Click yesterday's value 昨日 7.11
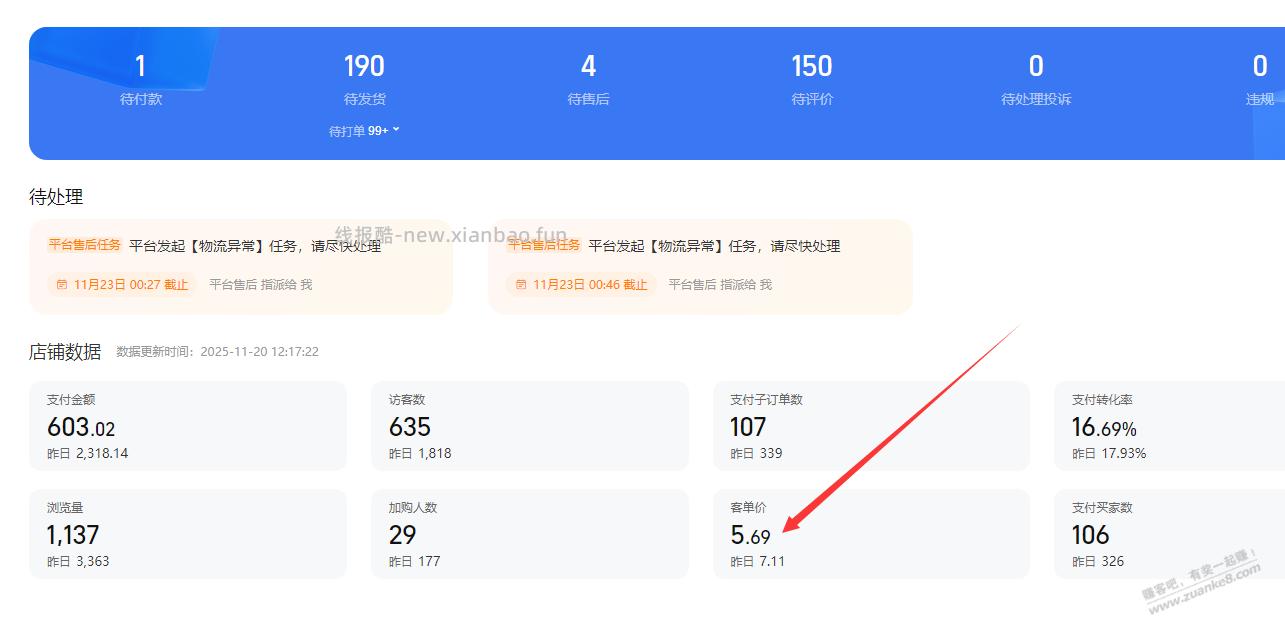The image size is (1285, 634). click(758, 561)
